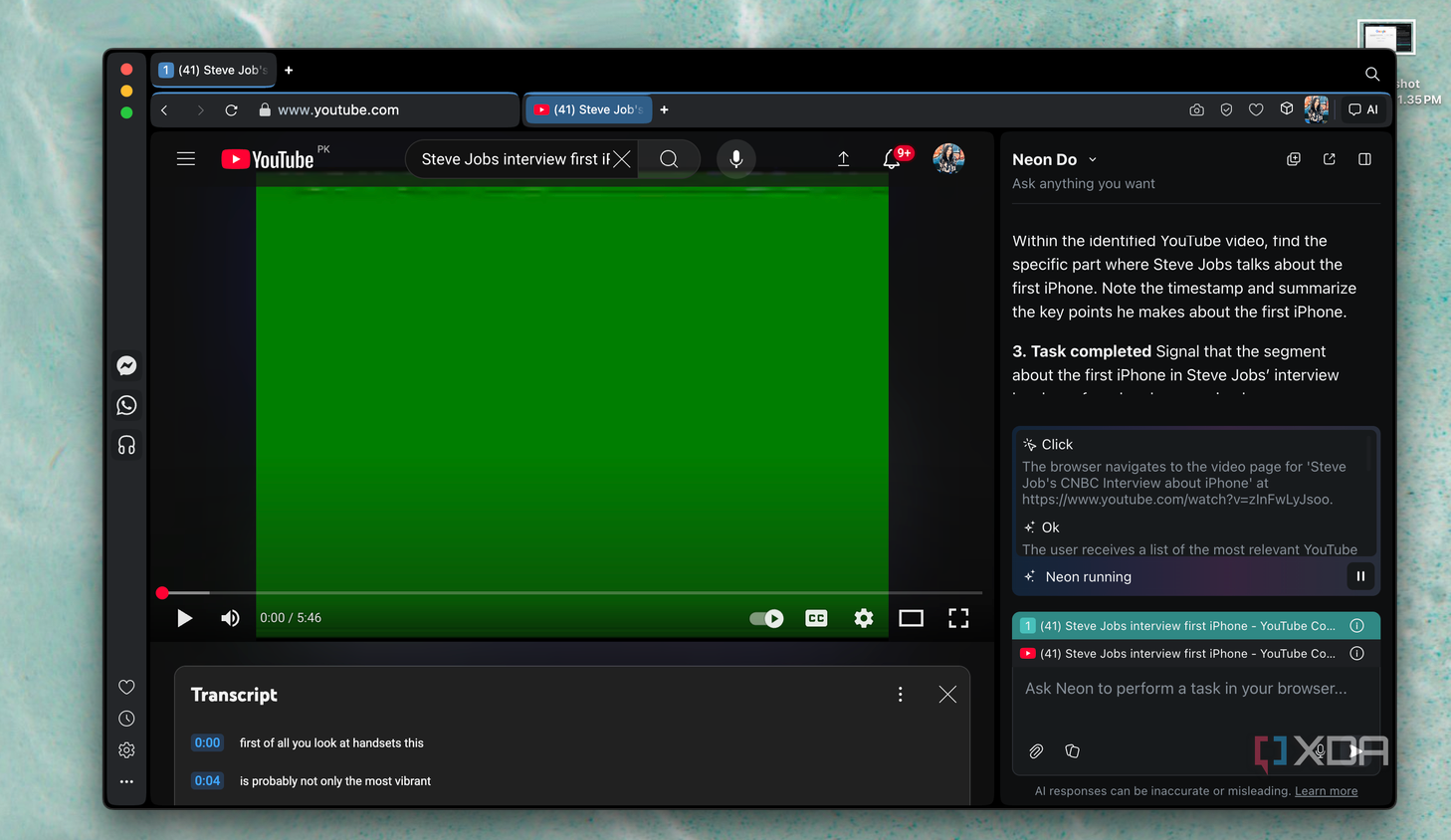Open bookmarks heart icon in left sidebar

pos(126,687)
